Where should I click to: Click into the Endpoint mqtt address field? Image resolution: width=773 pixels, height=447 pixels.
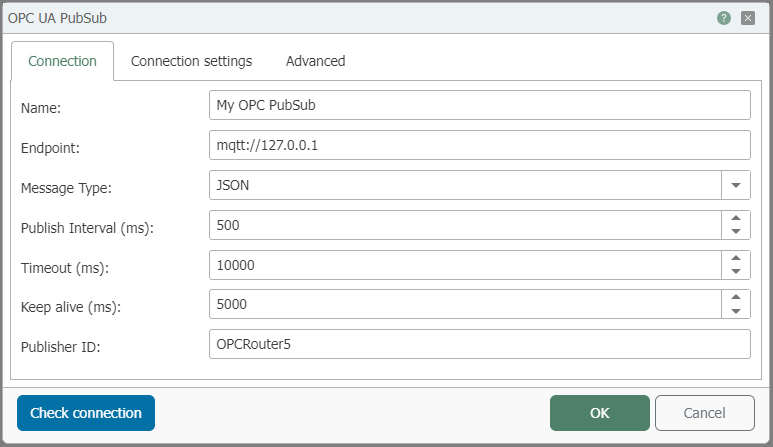pyautogui.click(x=480, y=145)
